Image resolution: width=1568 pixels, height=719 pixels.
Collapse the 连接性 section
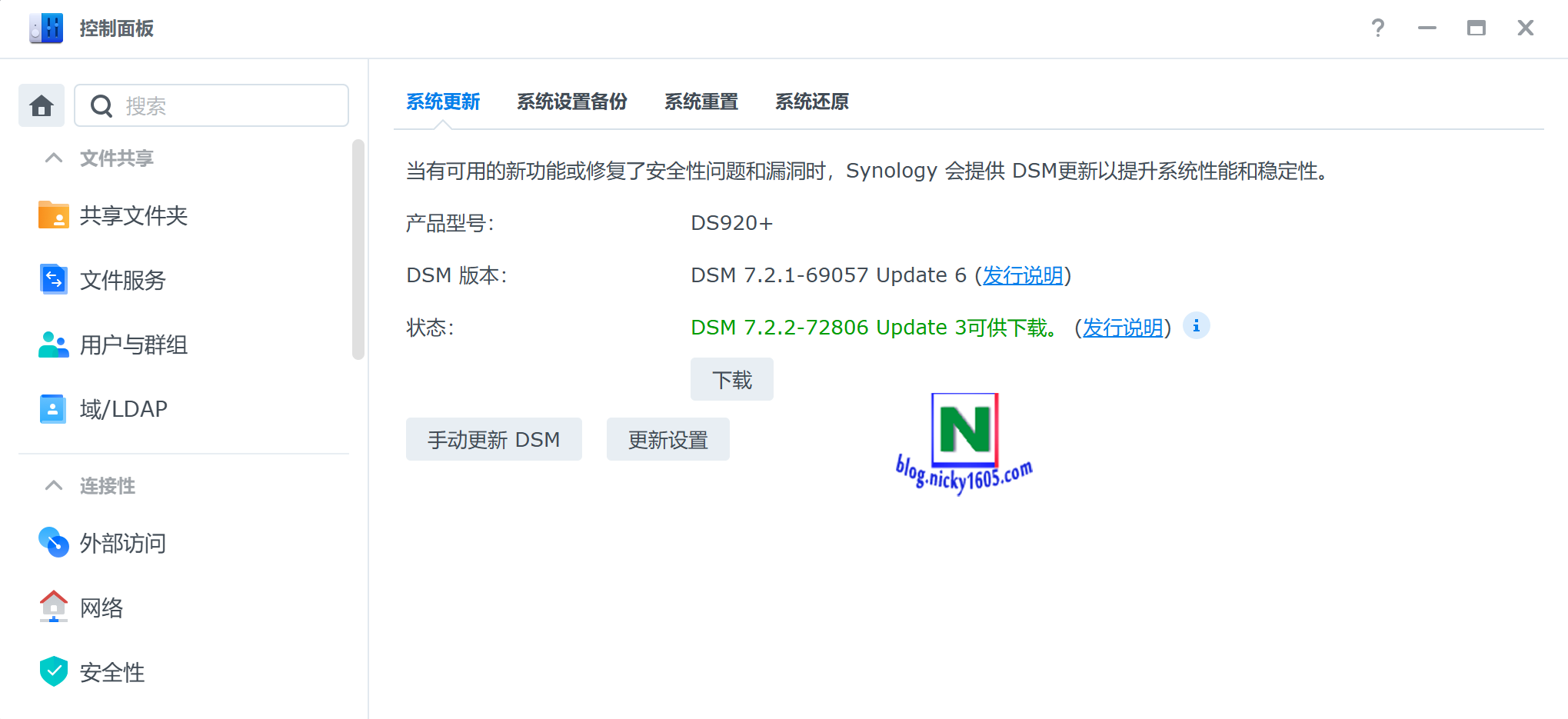pyautogui.click(x=54, y=486)
